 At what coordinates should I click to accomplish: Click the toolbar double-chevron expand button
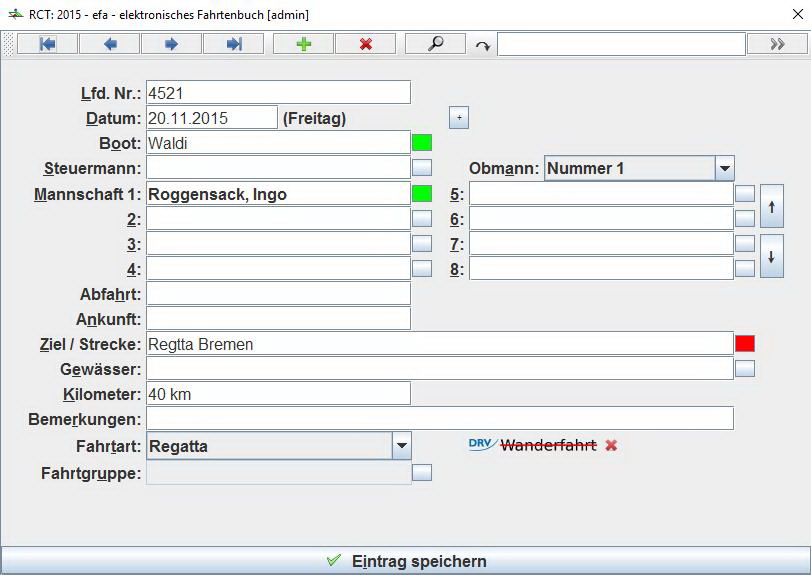pos(778,44)
